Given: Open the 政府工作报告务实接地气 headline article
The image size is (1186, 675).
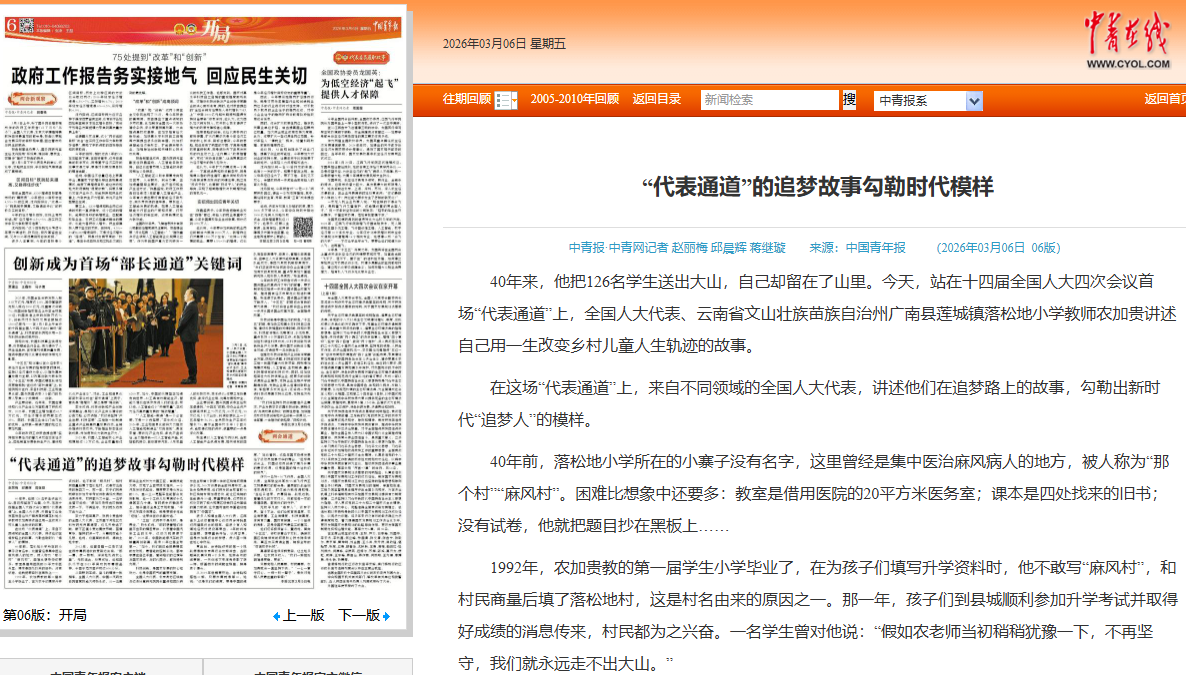Looking at the screenshot, I should click(x=159, y=76).
